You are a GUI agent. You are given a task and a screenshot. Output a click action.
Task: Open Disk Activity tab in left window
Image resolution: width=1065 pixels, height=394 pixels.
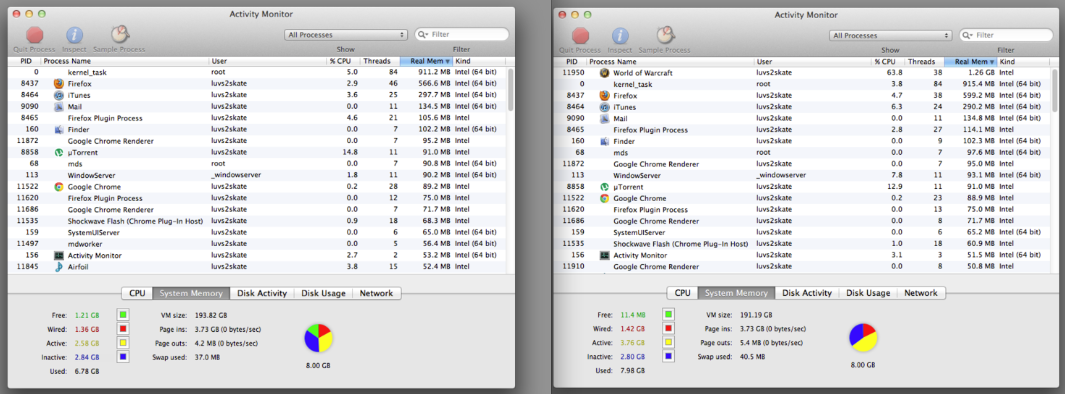[x=262, y=293]
